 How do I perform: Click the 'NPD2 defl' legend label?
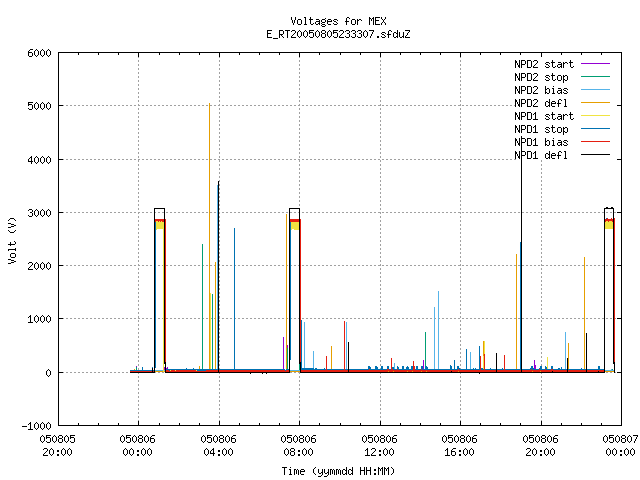coord(541,103)
